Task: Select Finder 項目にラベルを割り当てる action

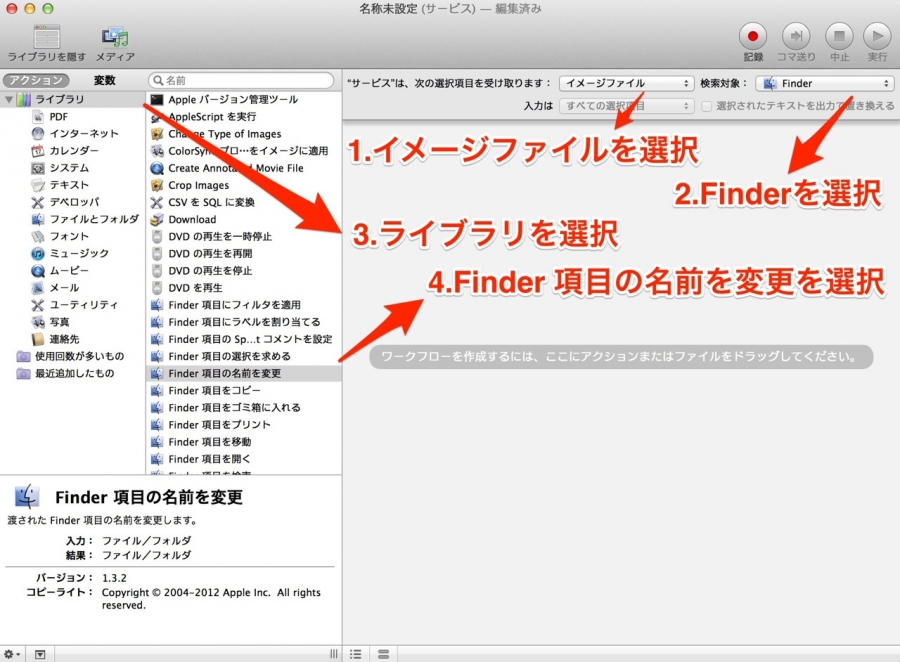Action: (x=244, y=322)
